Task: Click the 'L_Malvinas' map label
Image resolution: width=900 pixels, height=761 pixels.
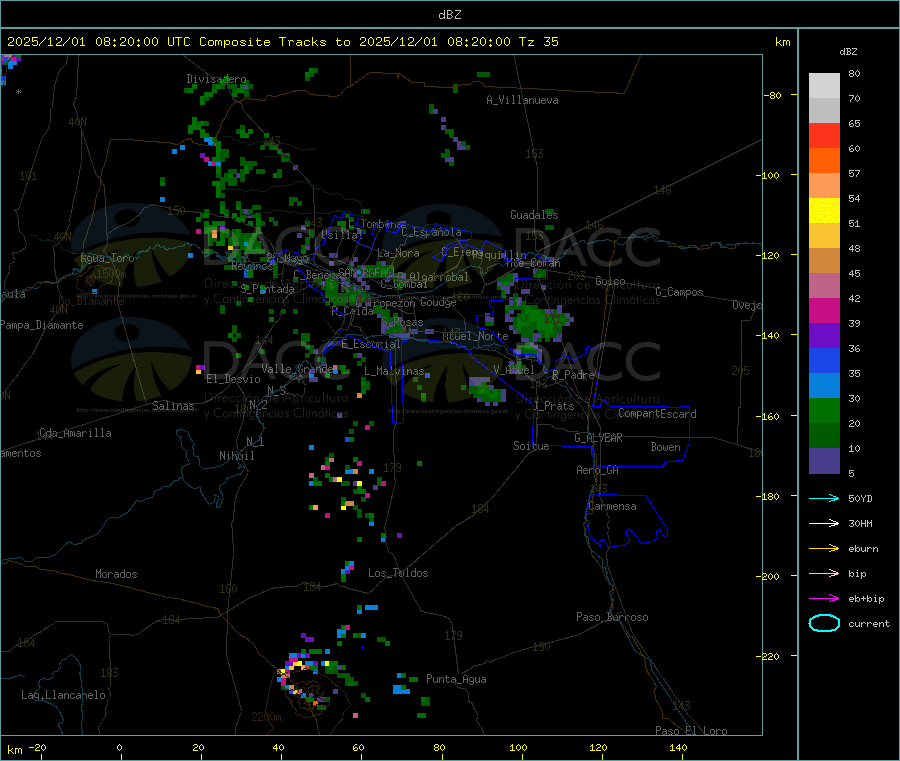Action: click(x=394, y=371)
